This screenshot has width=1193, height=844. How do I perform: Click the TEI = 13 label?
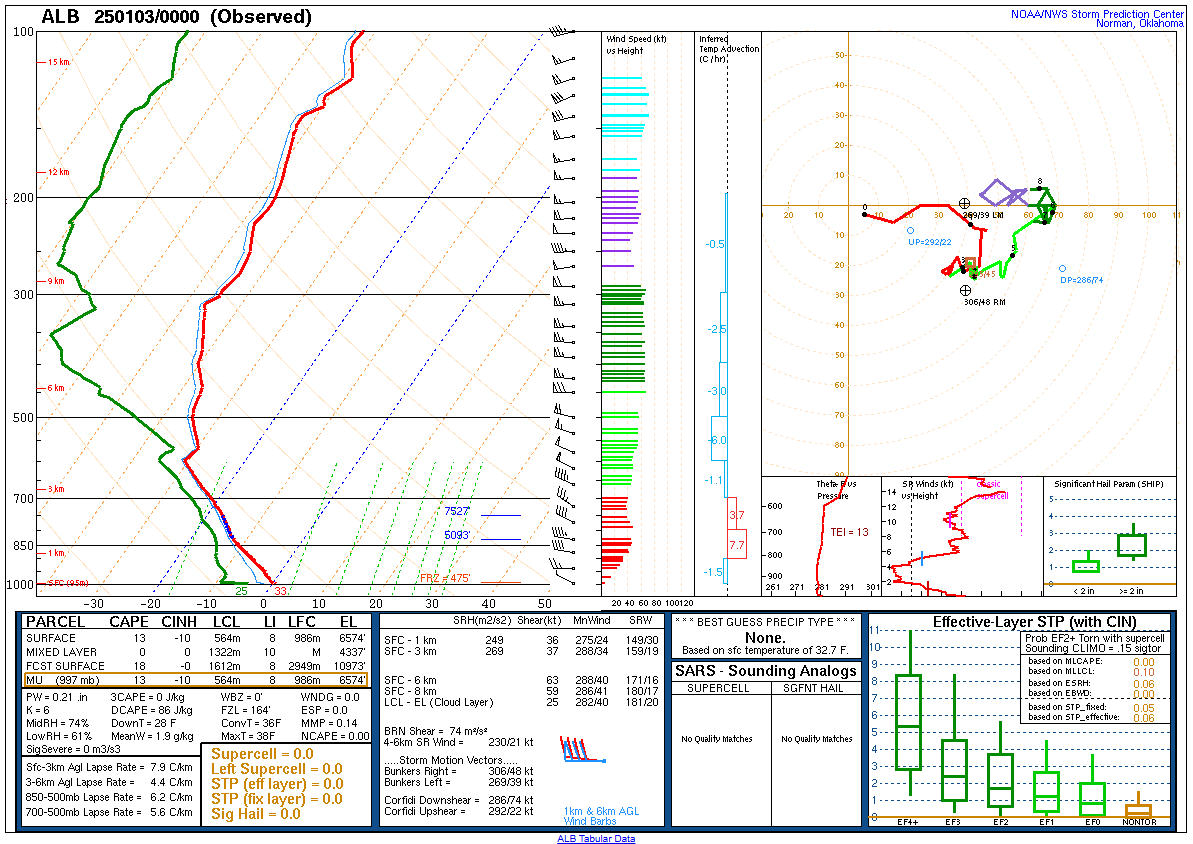pyautogui.click(x=849, y=532)
